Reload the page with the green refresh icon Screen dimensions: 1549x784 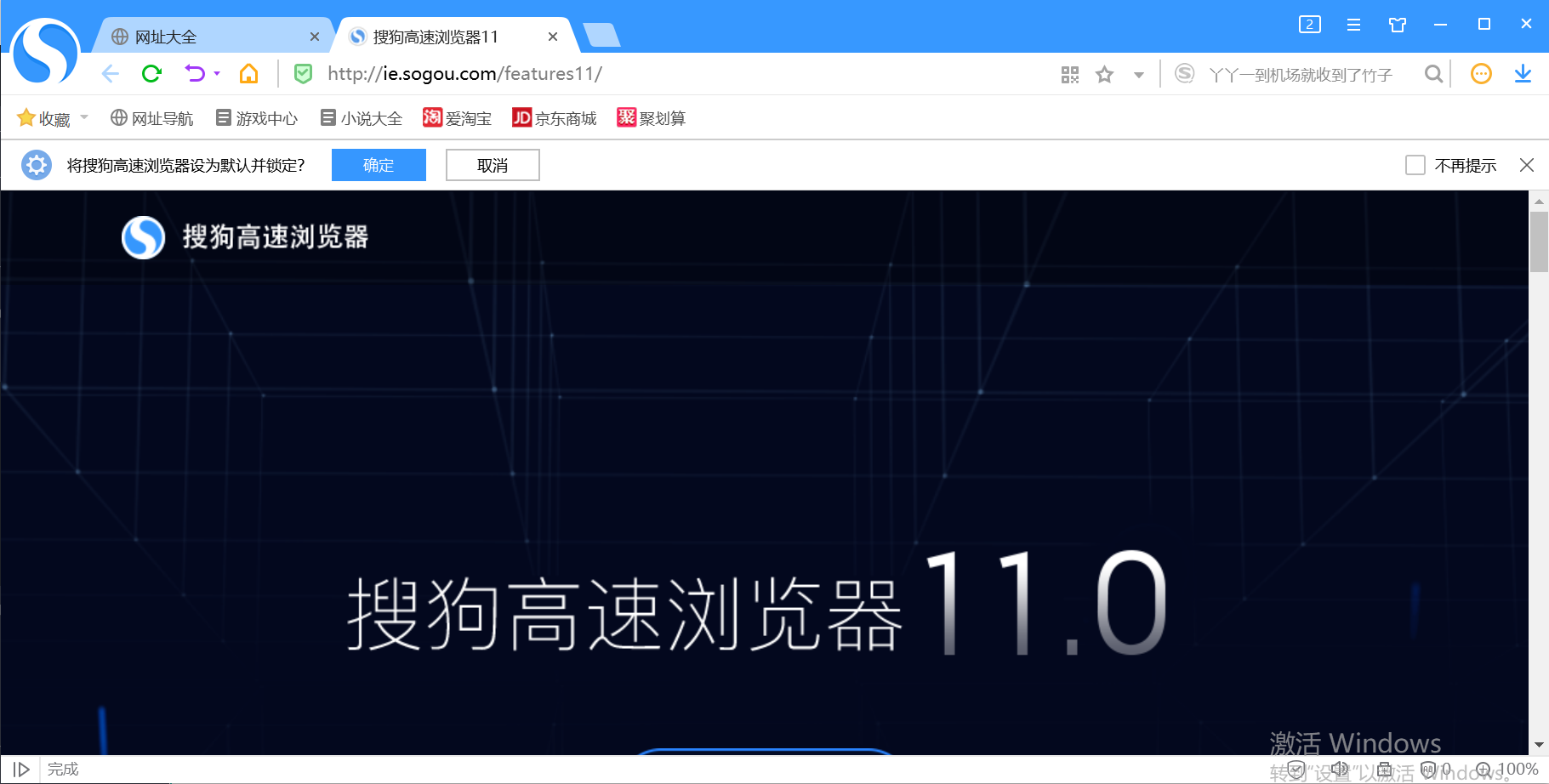152,74
